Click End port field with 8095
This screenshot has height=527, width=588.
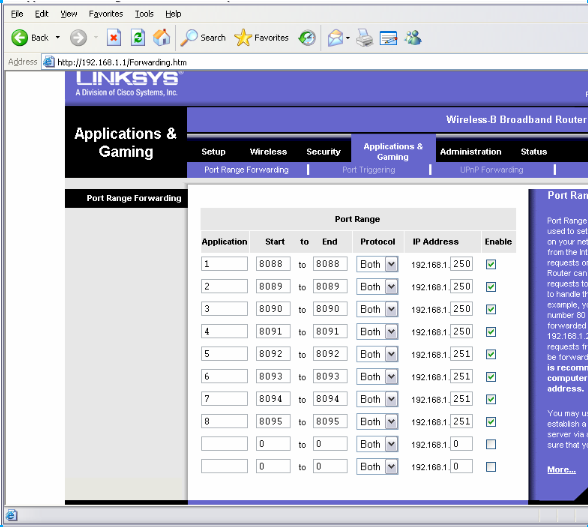tap(330, 421)
